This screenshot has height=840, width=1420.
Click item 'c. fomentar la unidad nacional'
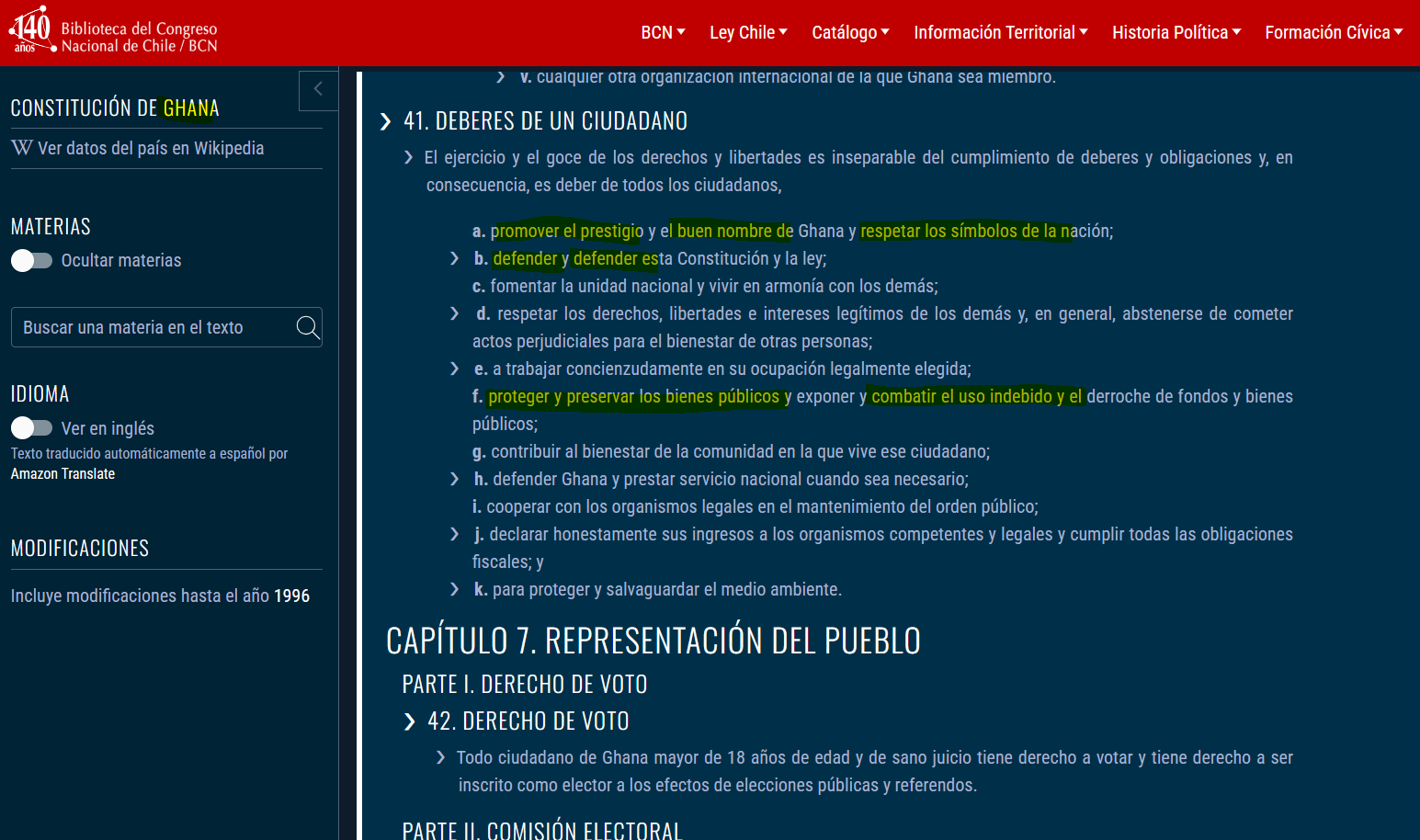tap(705, 286)
